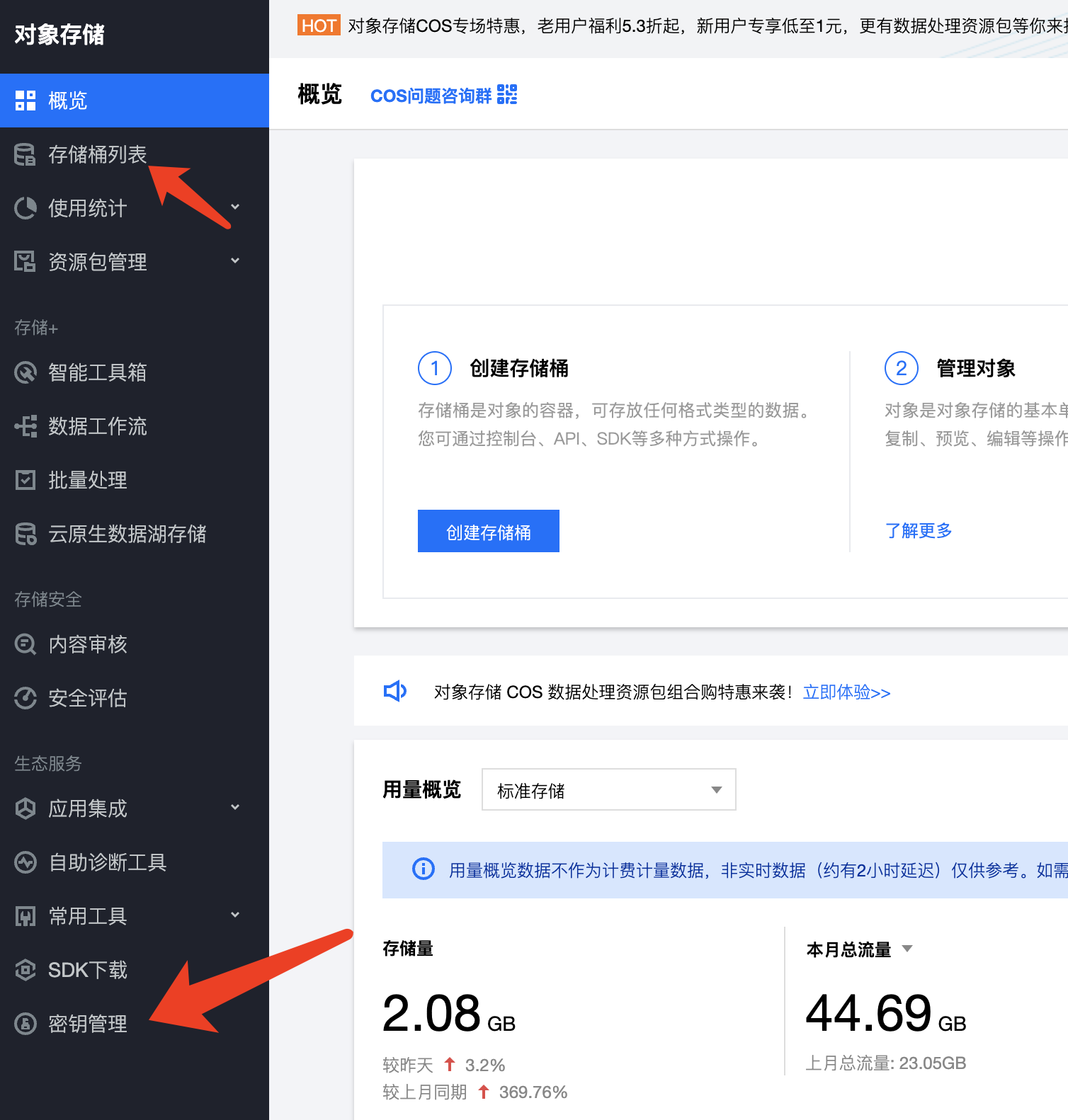1068x1120 pixels.
Task: Open the 立即体验>> promotion link
Action: coord(846,692)
